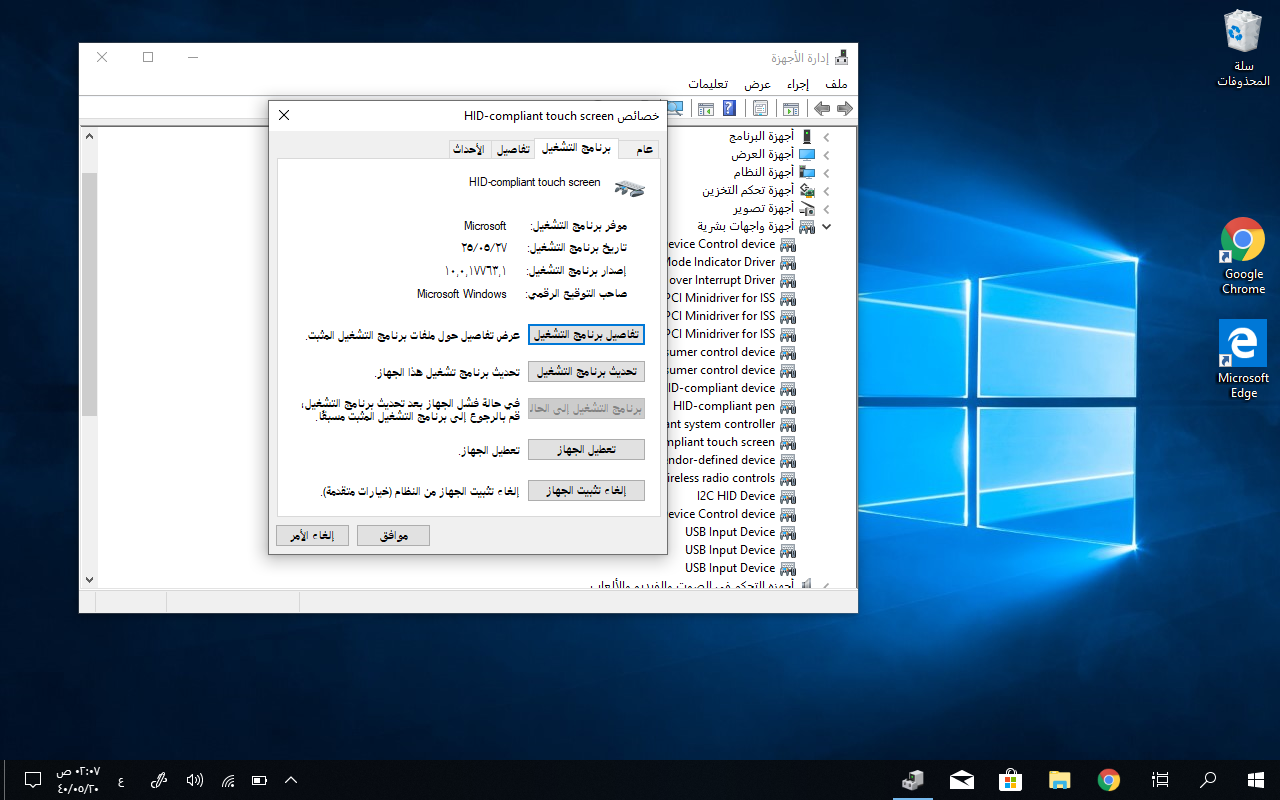
Task: Expand the أجهزة العرض tree node
Action: [826, 154]
